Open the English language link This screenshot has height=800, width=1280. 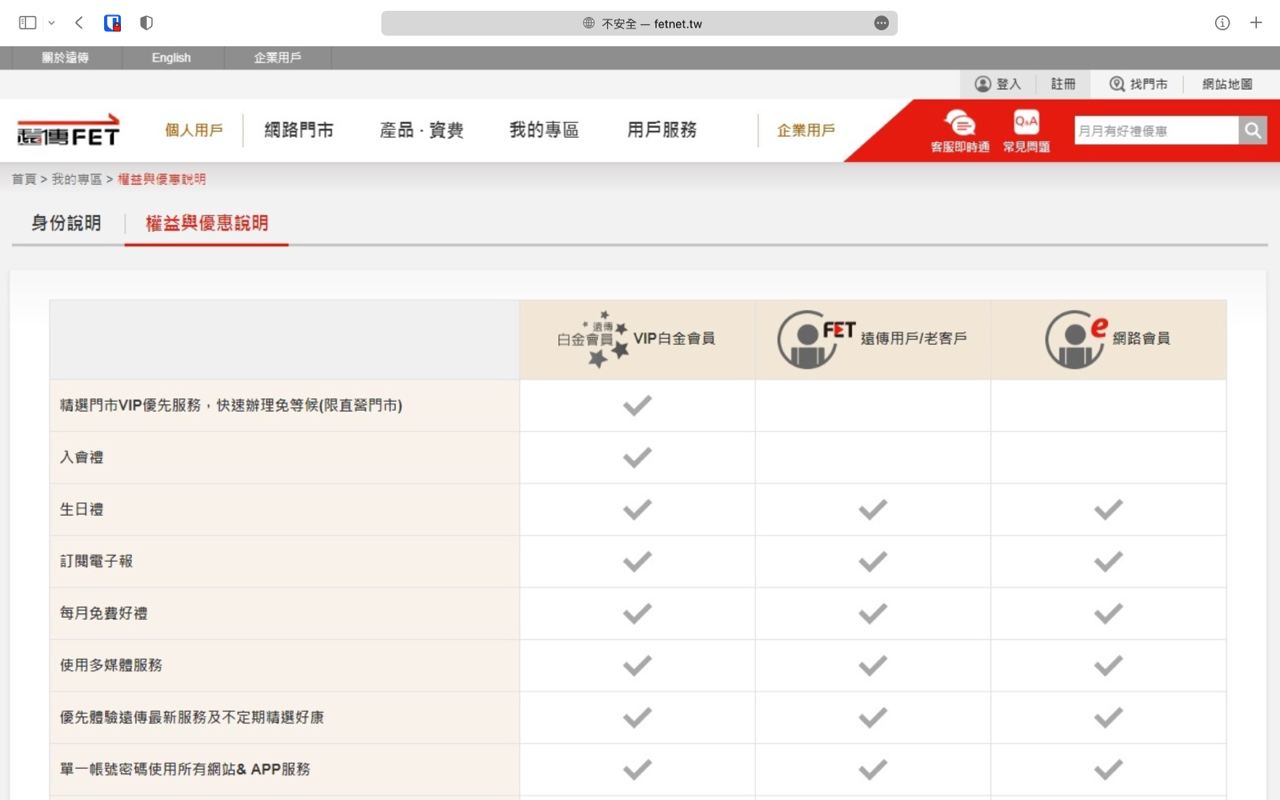click(x=171, y=58)
